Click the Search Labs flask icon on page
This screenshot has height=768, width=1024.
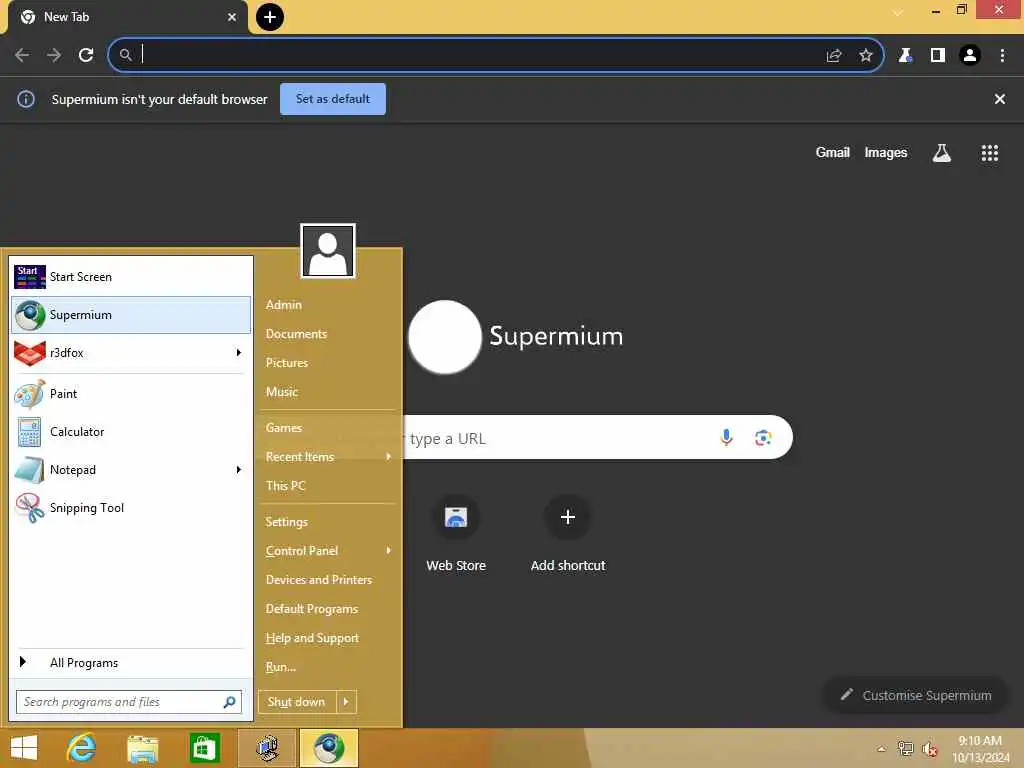coord(941,153)
